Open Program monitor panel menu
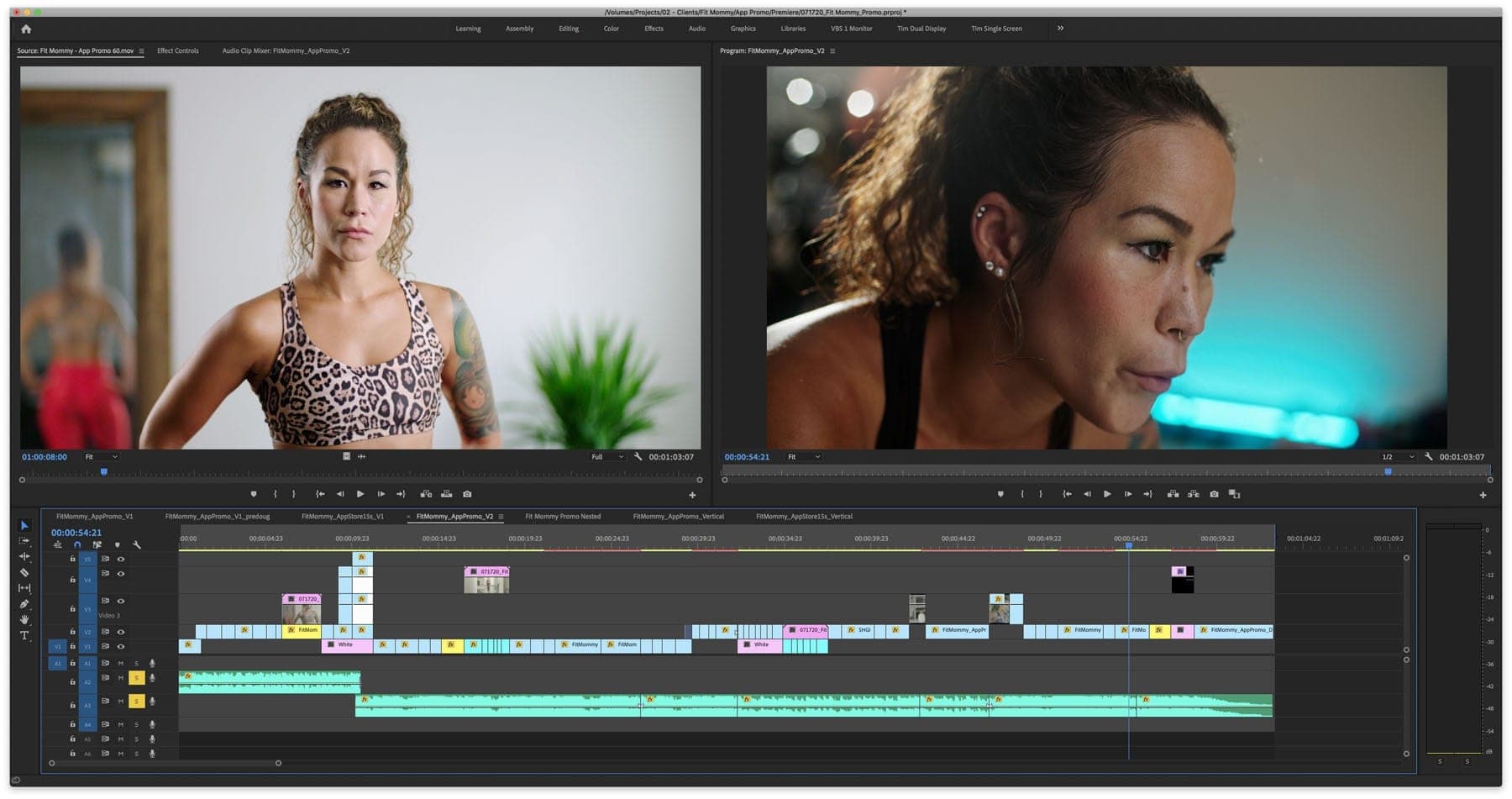This screenshot has width=1512, height=799. point(832,51)
